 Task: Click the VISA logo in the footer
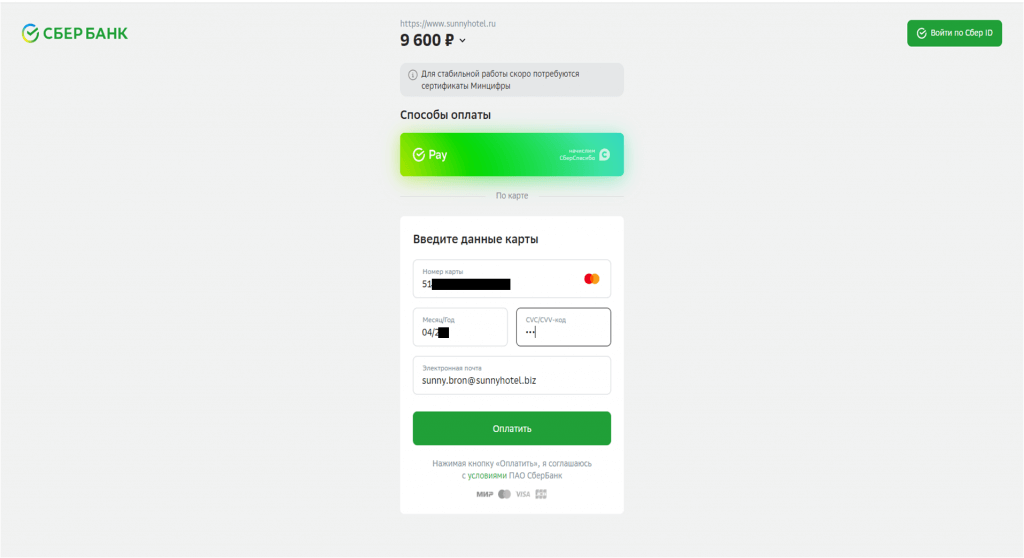tap(523, 494)
